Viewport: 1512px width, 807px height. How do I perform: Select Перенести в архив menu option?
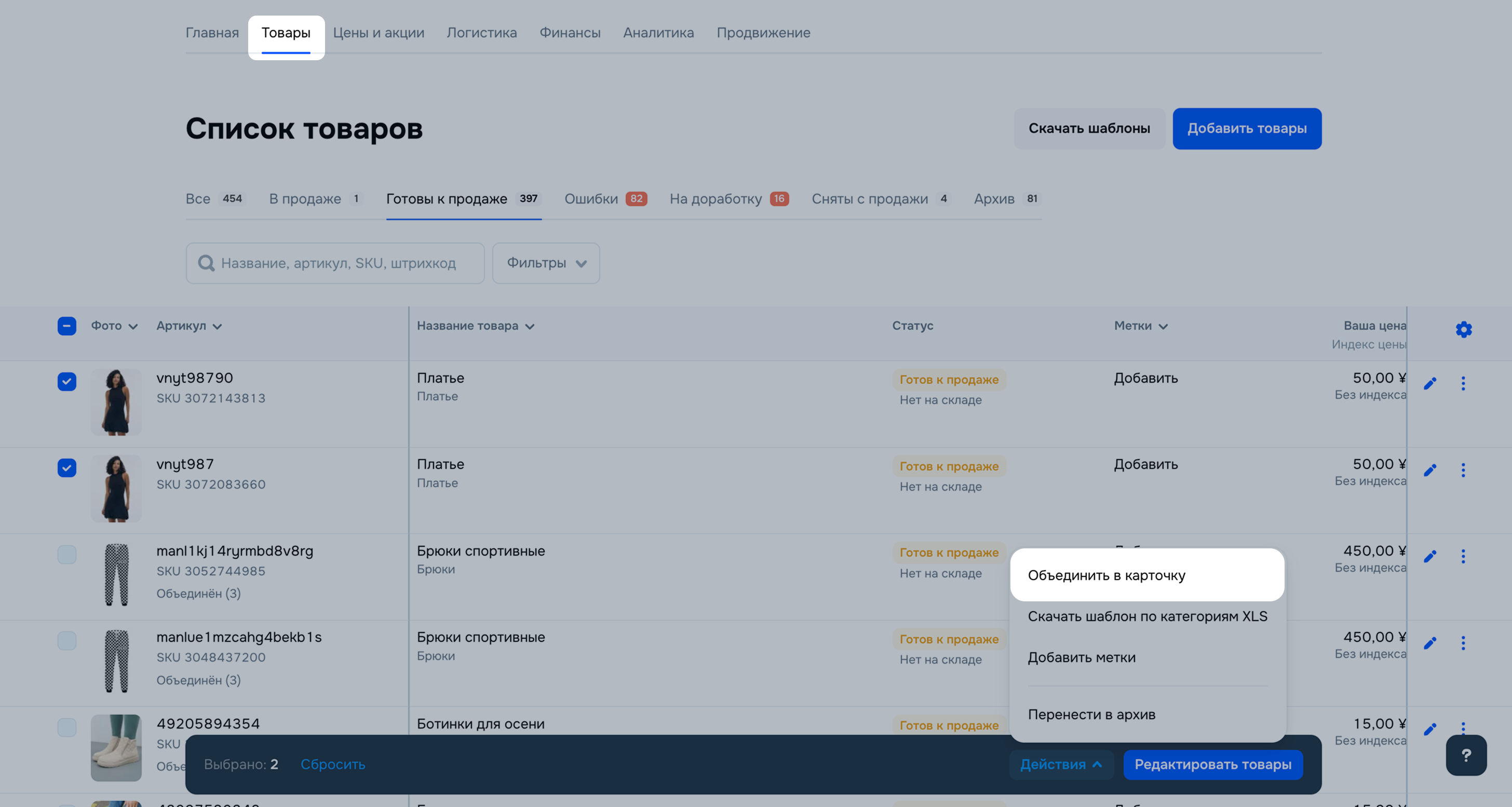[1091, 714]
